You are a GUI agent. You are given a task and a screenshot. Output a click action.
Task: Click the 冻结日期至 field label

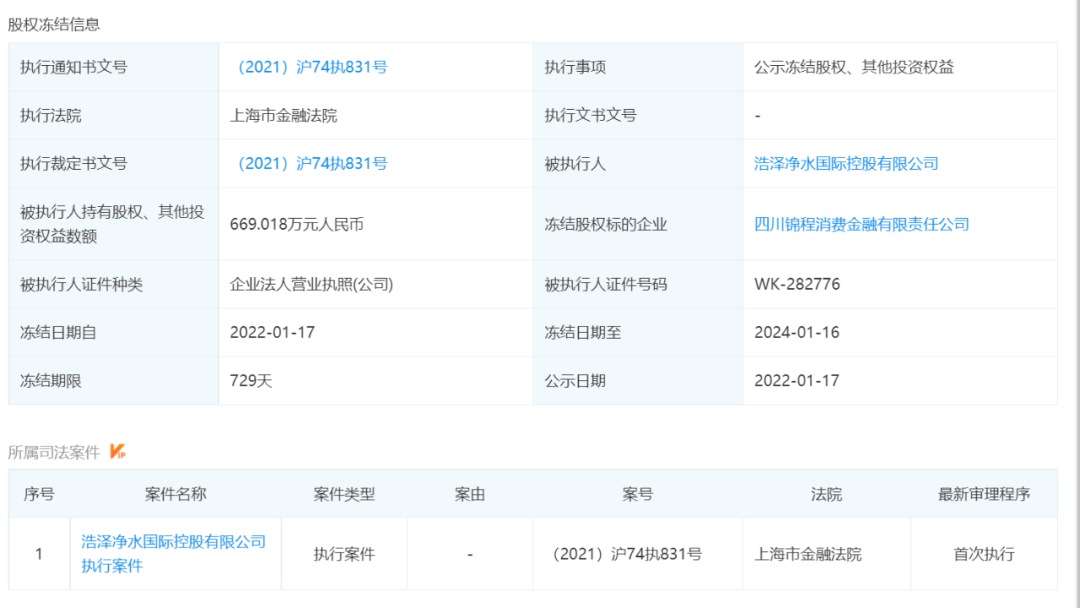(x=583, y=332)
